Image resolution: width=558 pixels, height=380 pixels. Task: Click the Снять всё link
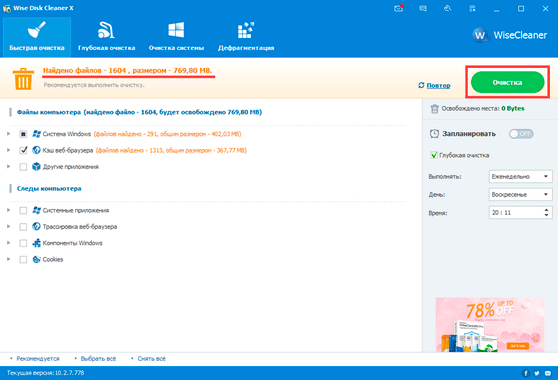coord(152,359)
